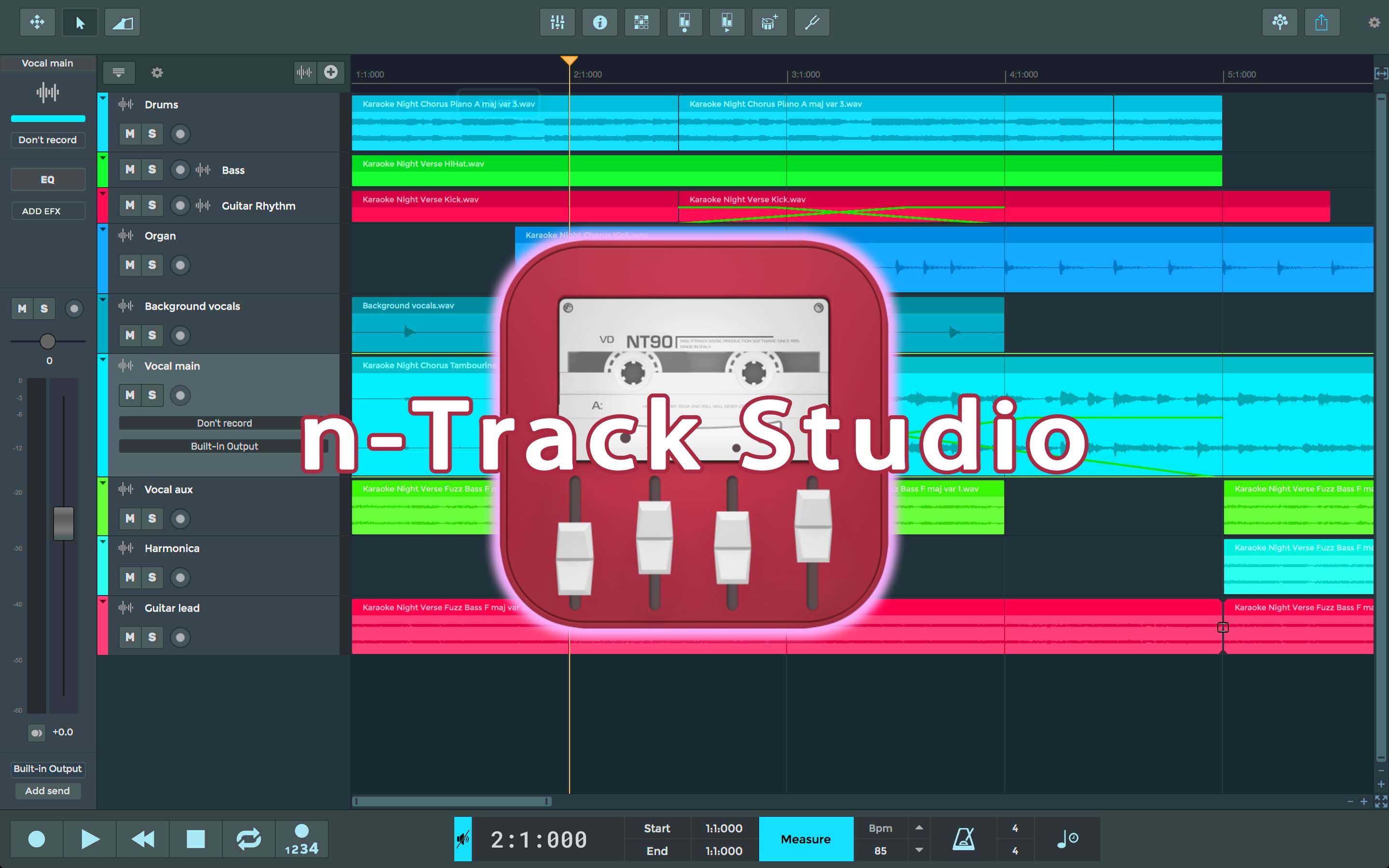
Task: Expand the Bass track triangle
Action: (103, 157)
